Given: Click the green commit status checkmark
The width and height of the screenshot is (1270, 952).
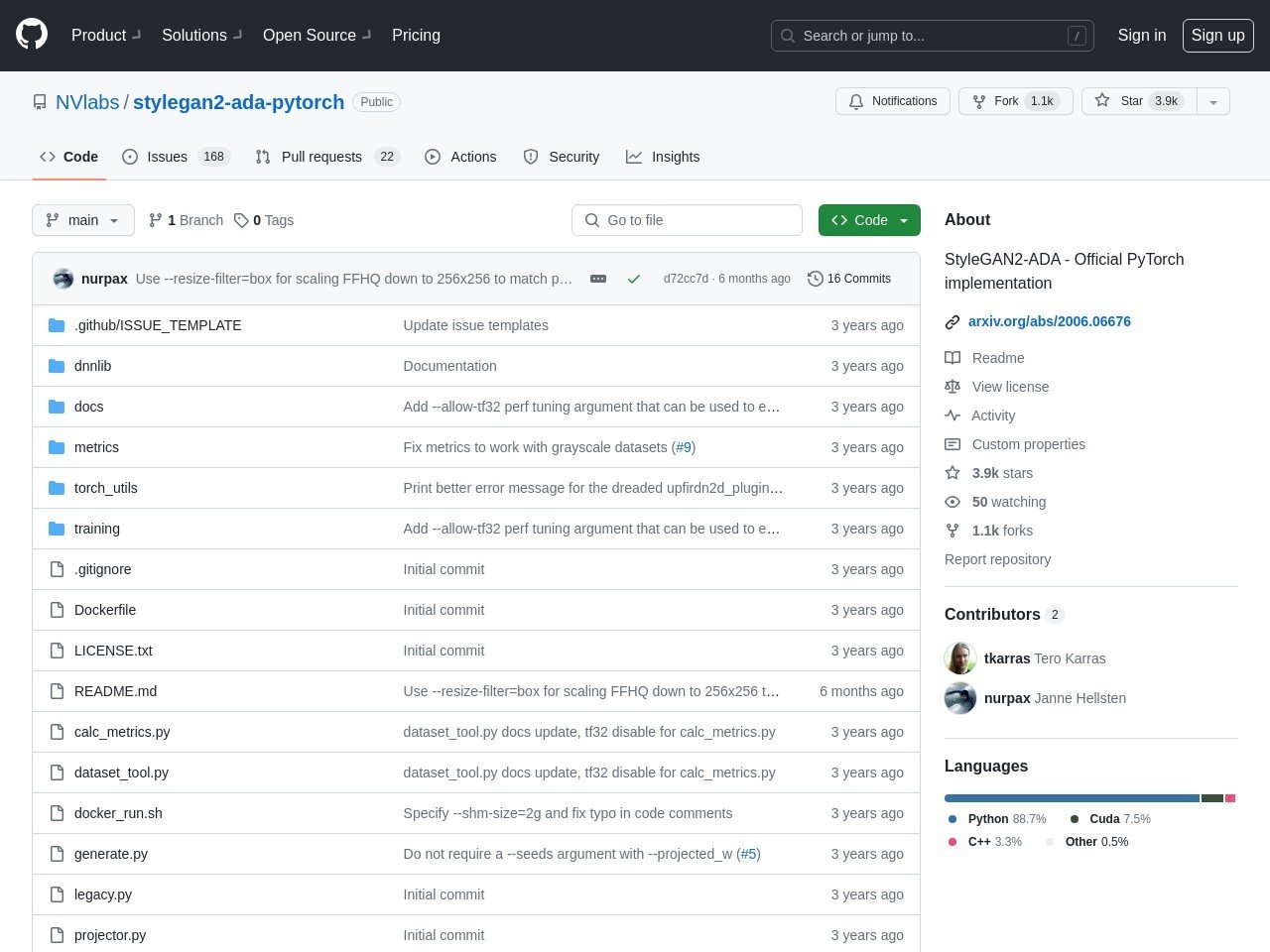Looking at the screenshot, I should 634,279.
